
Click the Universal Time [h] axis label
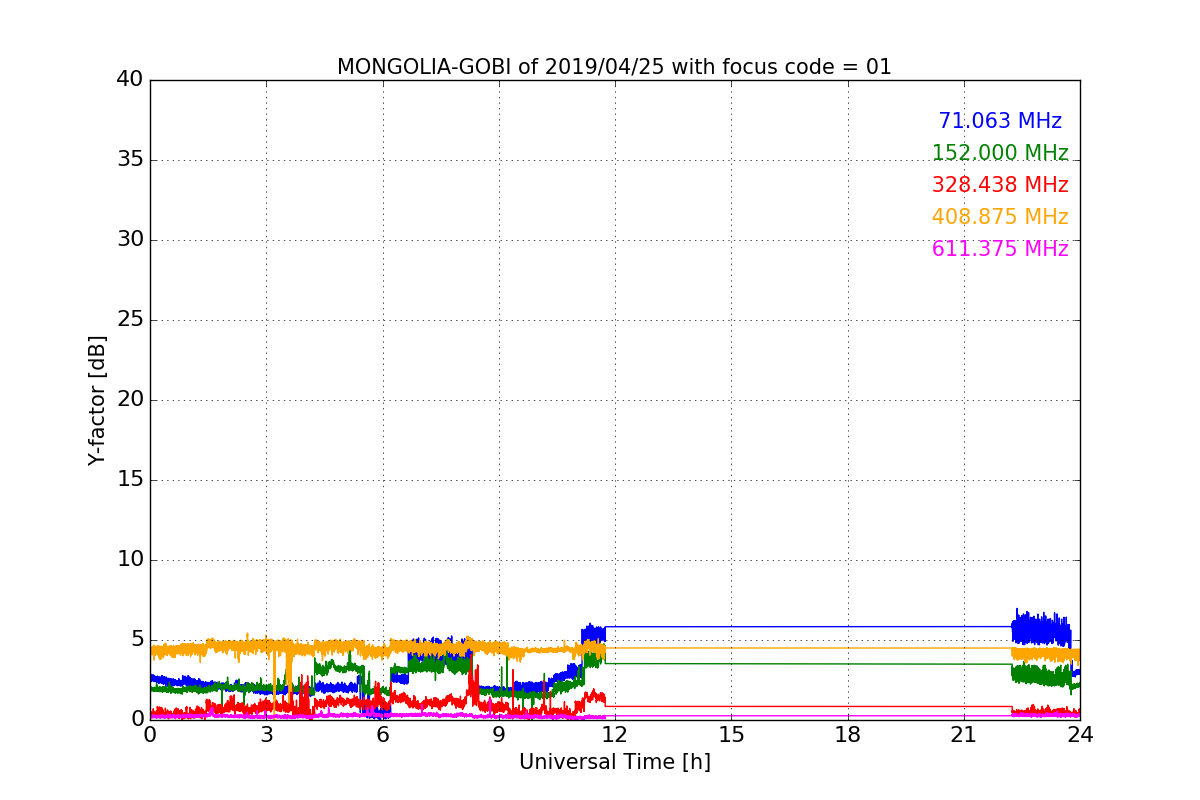point(615,762)
